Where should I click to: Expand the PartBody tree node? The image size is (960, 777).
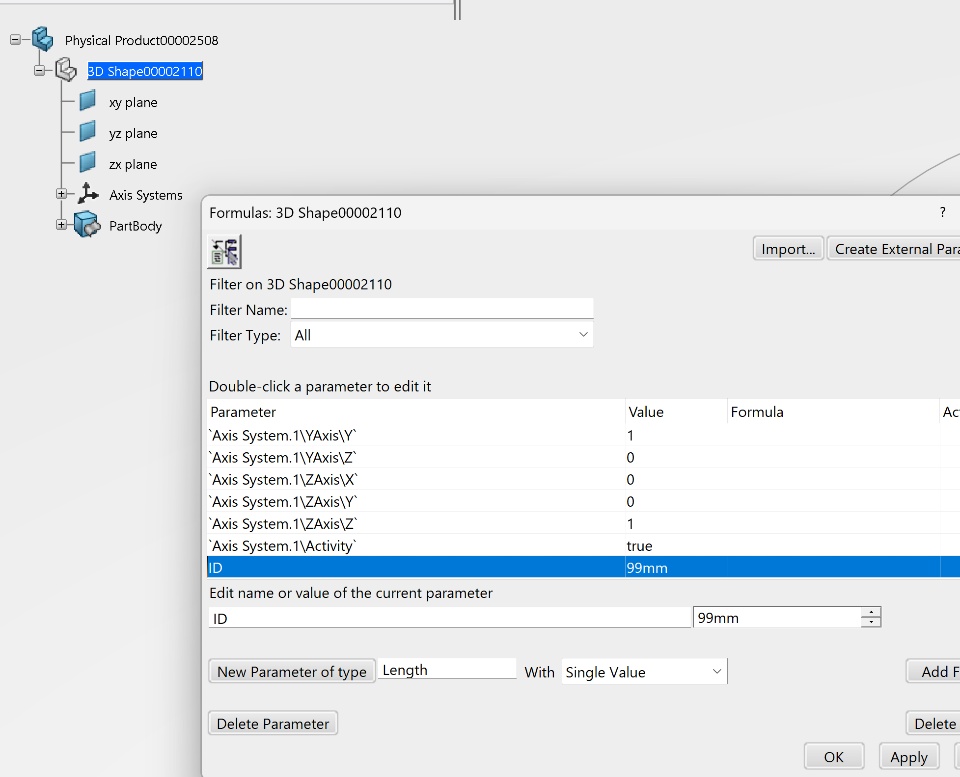point(61,225)
